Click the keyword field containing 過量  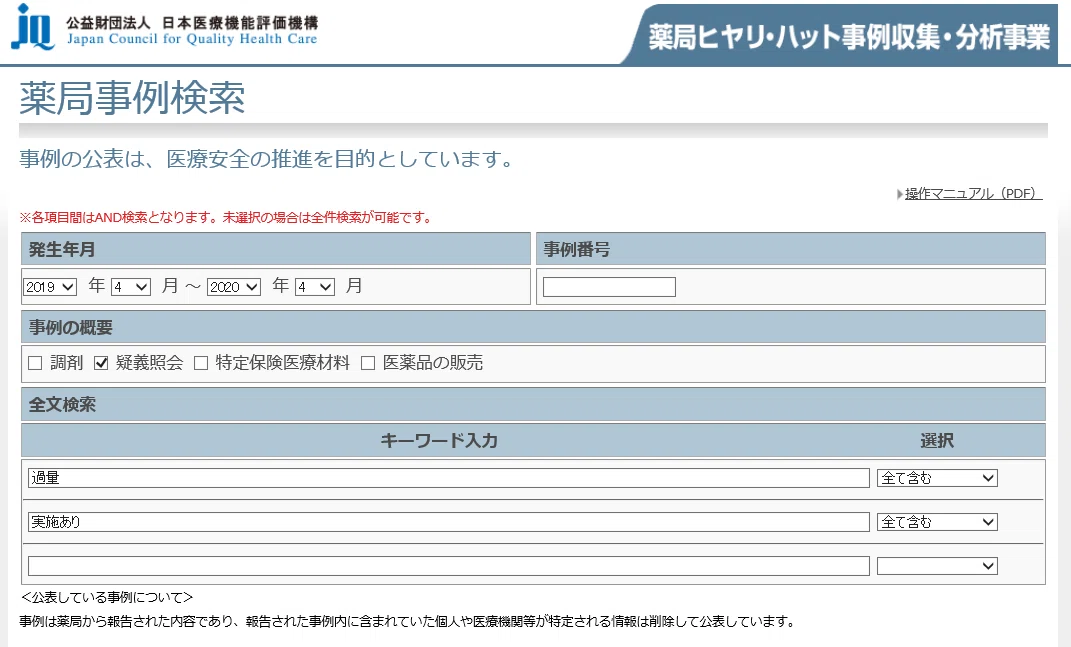[x=449, y=478]
